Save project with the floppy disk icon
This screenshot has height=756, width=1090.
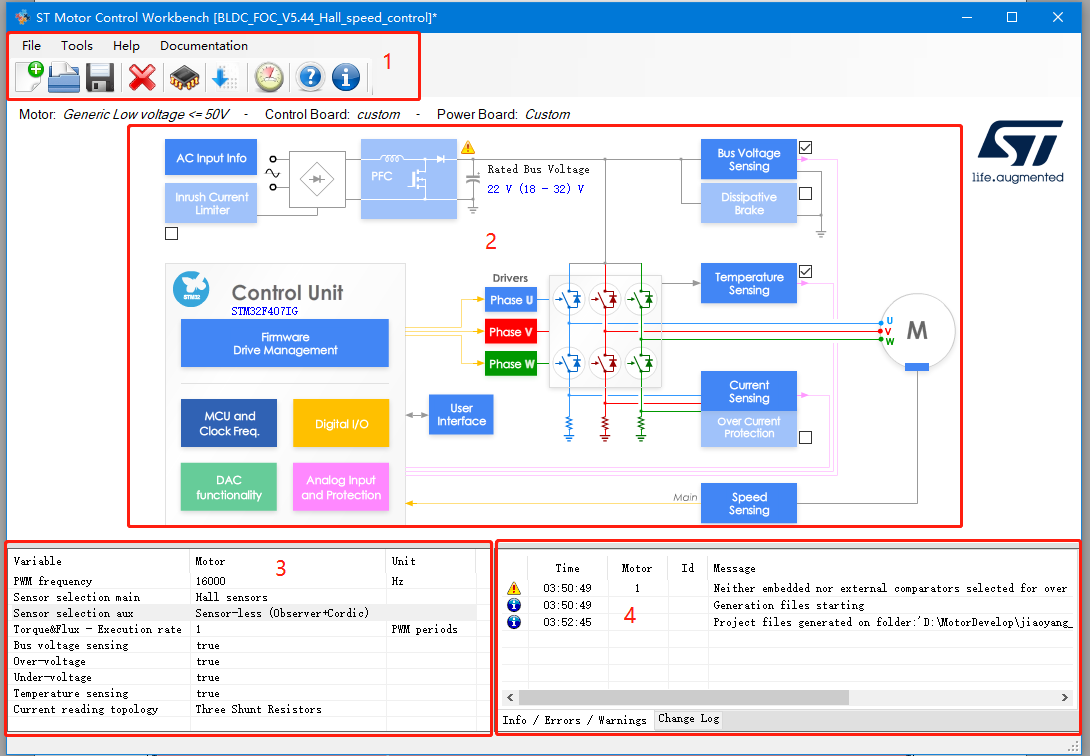pos(99,77)
